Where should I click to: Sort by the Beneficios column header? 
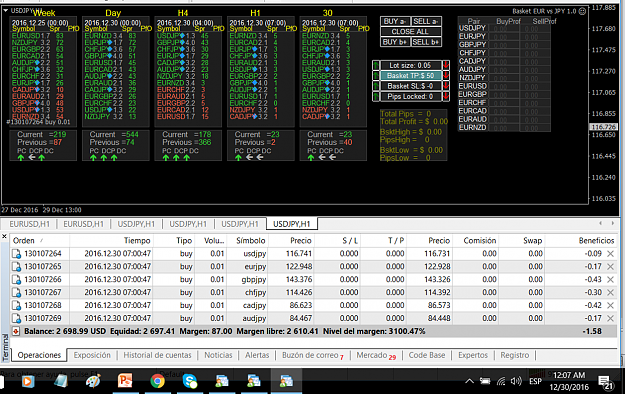[x=580, y=240]
